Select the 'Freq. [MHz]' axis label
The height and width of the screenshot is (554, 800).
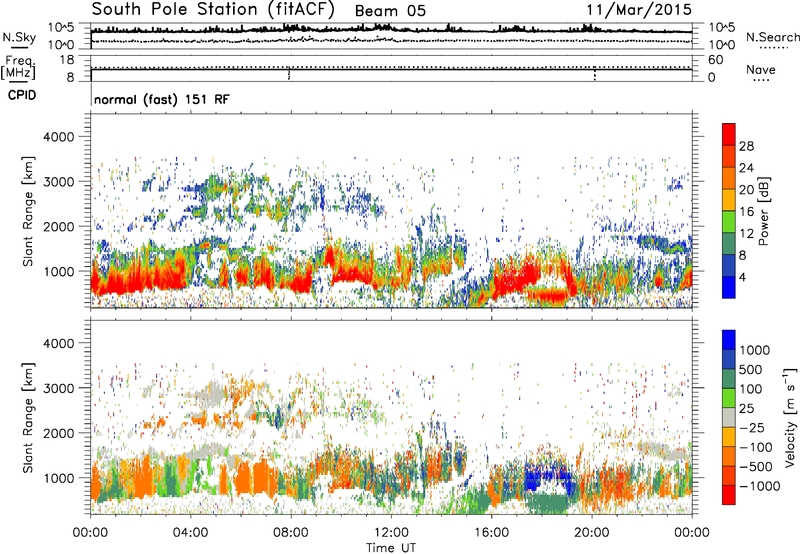point(19,68)
